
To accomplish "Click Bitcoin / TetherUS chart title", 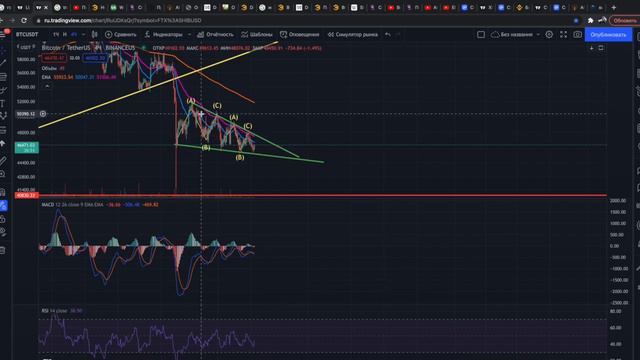I will (66, 48).
